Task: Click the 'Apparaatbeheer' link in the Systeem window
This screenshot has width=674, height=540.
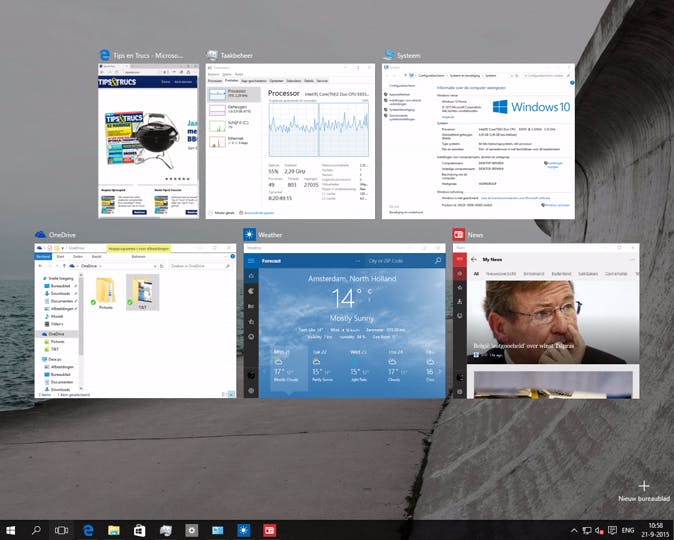Action: pyautogui.click(x=399, y=94)
